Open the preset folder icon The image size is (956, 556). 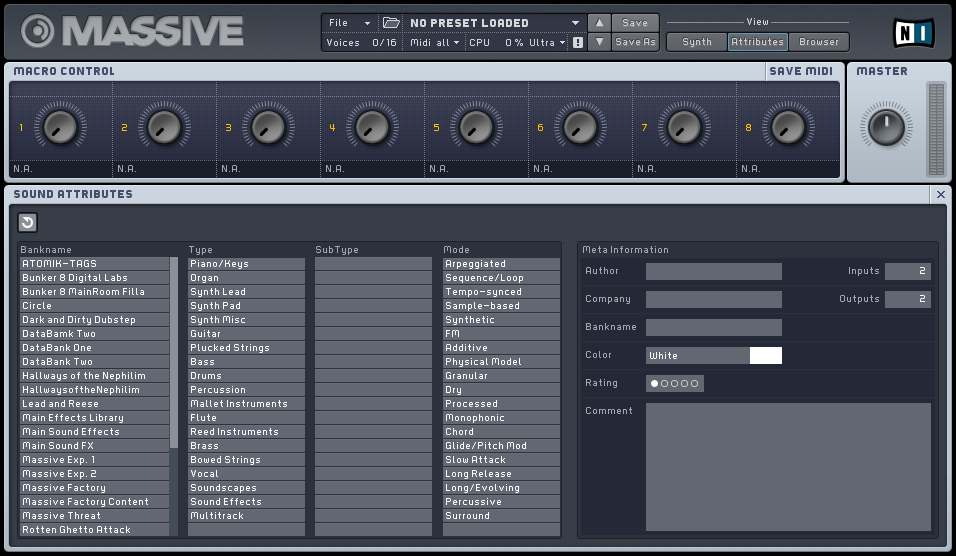coord(391,23)
